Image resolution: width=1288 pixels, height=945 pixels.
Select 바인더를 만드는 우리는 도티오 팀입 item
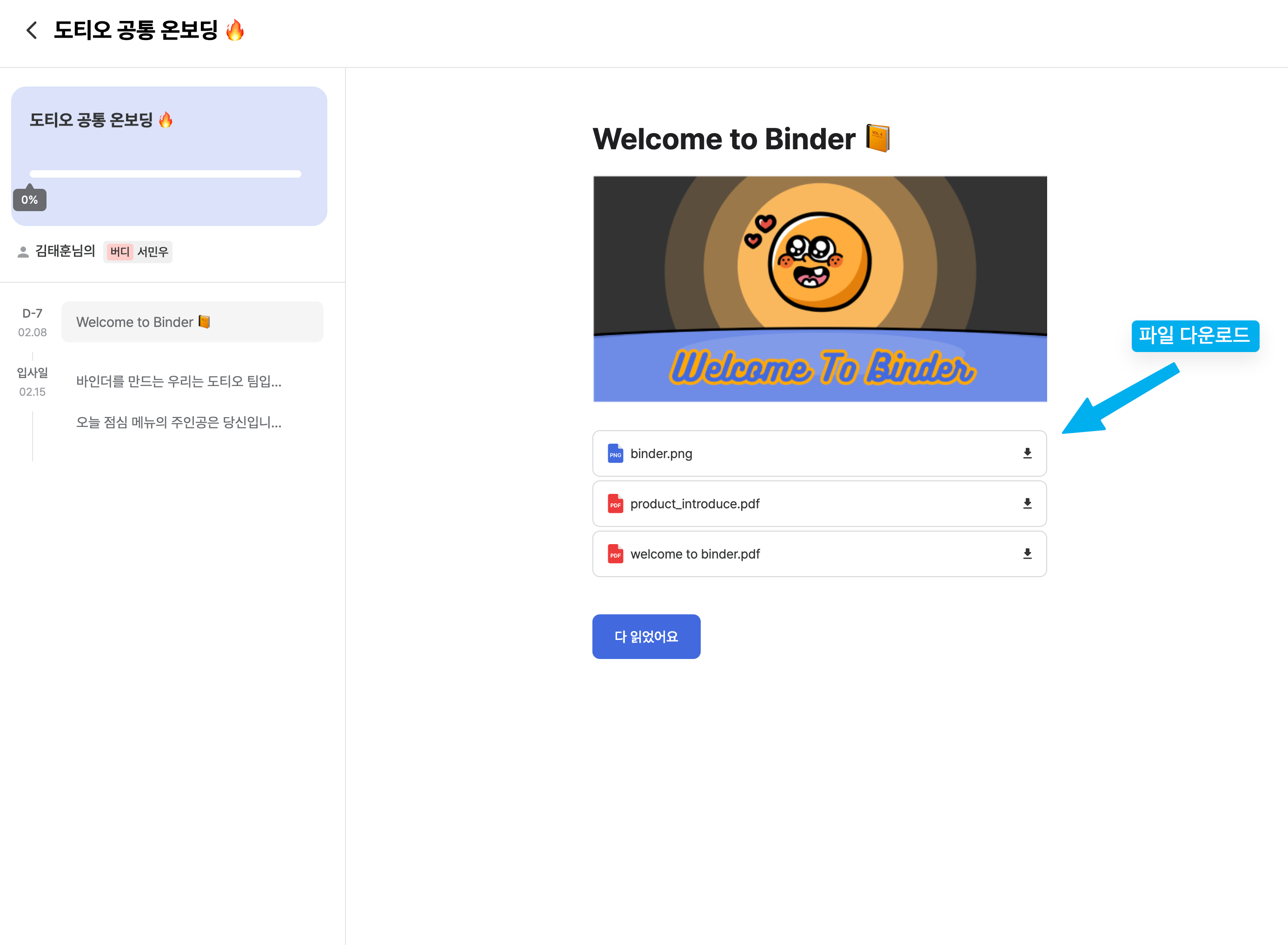(x=179, y=381)
